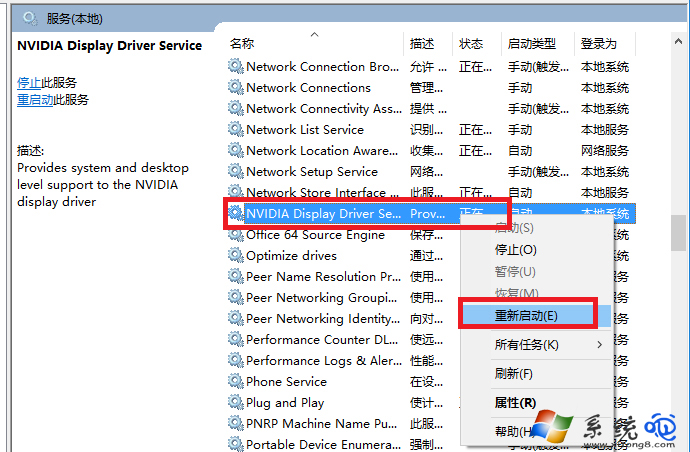Sort by the Status (状态) column header
The image size is (690, 452).
[471, 44]
